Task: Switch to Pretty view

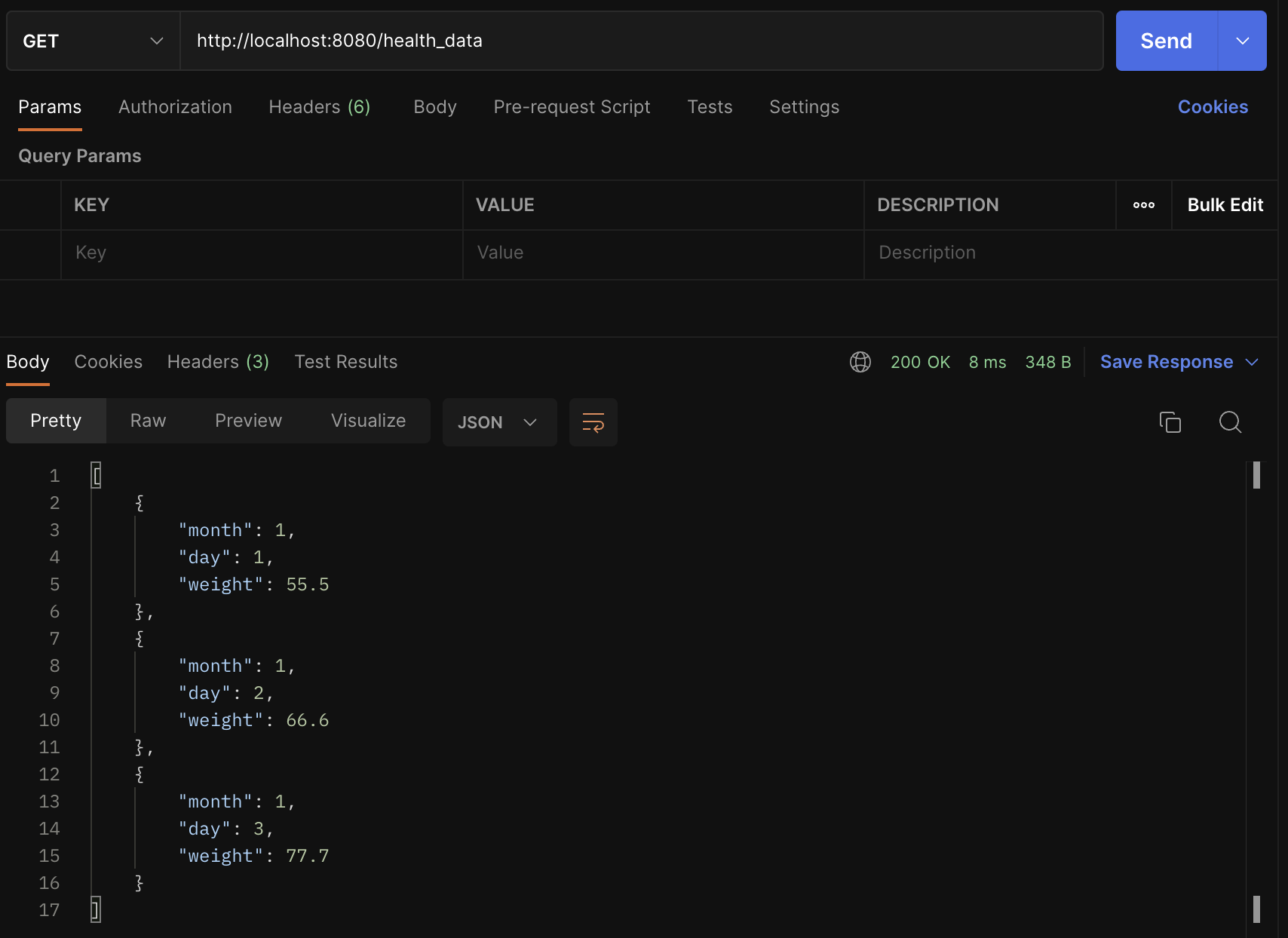Action: [56, 421]
